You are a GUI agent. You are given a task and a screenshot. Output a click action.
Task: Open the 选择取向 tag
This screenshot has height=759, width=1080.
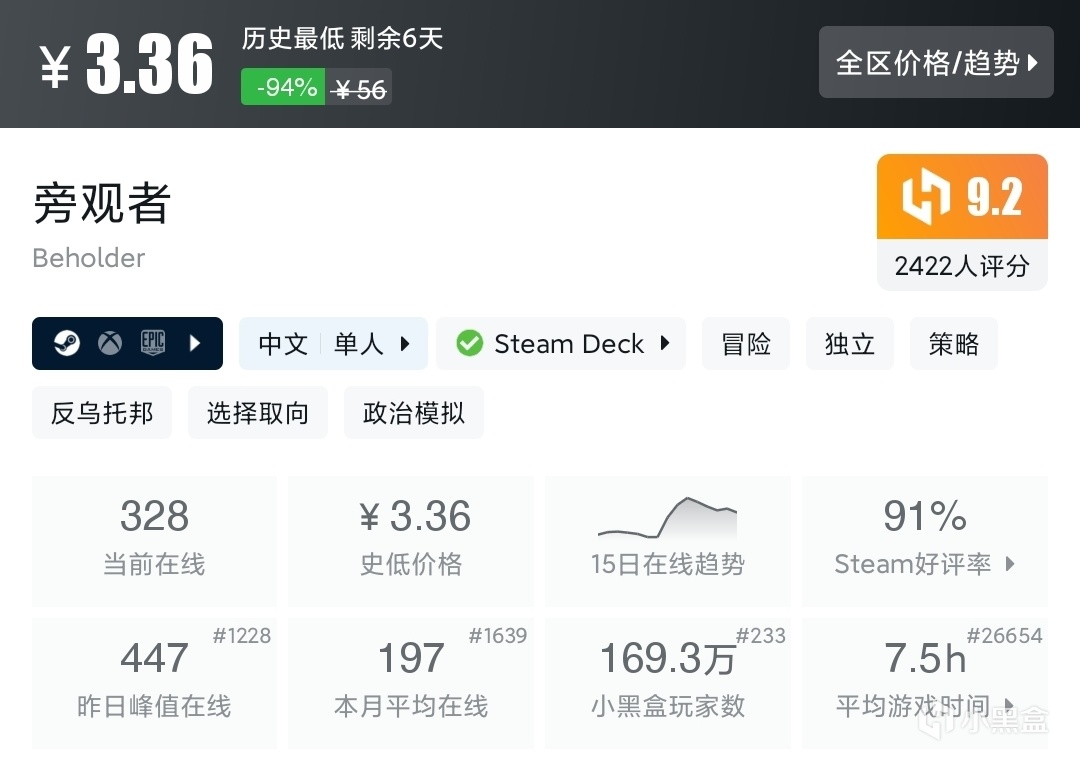coord(258,413)
